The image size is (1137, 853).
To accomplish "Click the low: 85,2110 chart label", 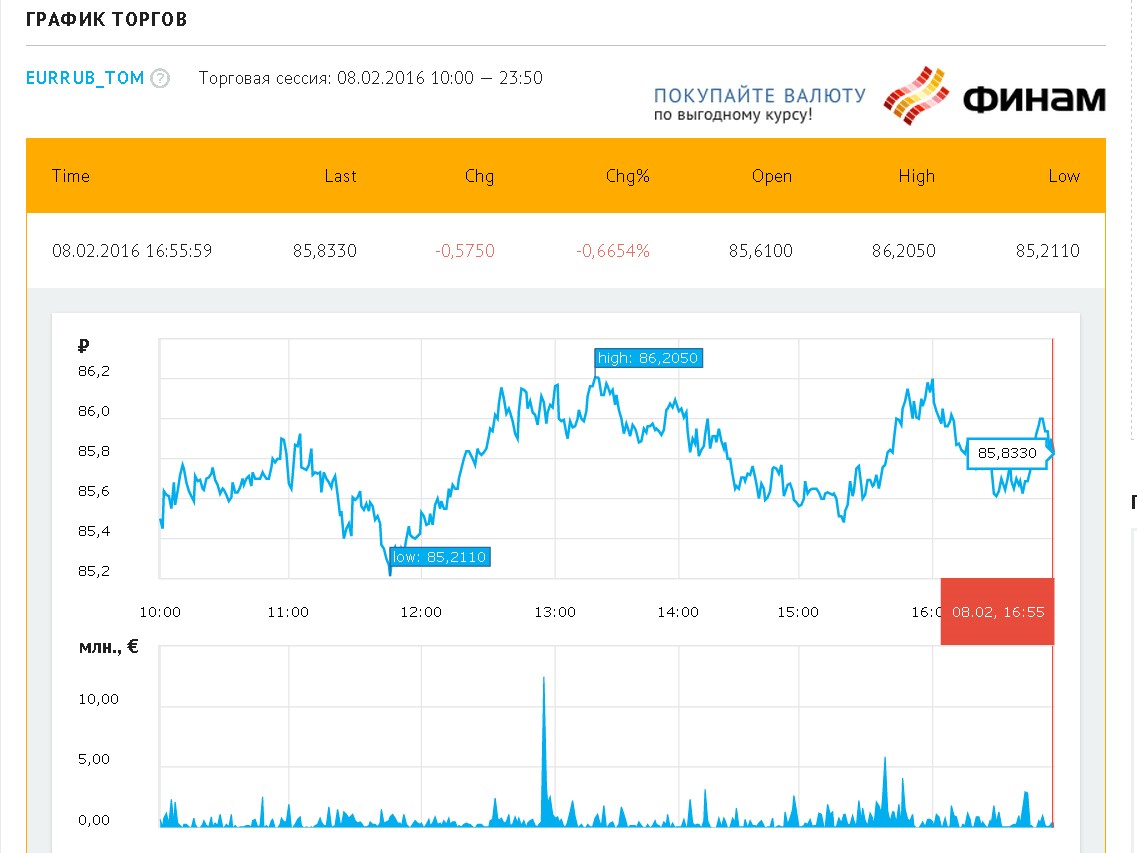I will click(x=439, y=557).
